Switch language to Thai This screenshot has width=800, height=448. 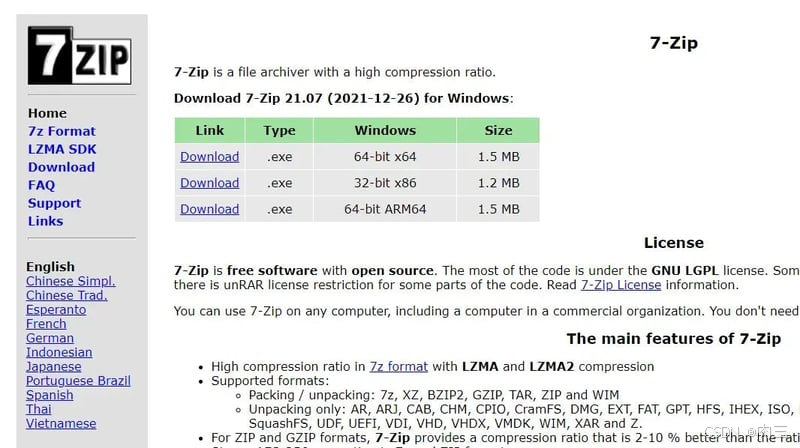[39, 409]
